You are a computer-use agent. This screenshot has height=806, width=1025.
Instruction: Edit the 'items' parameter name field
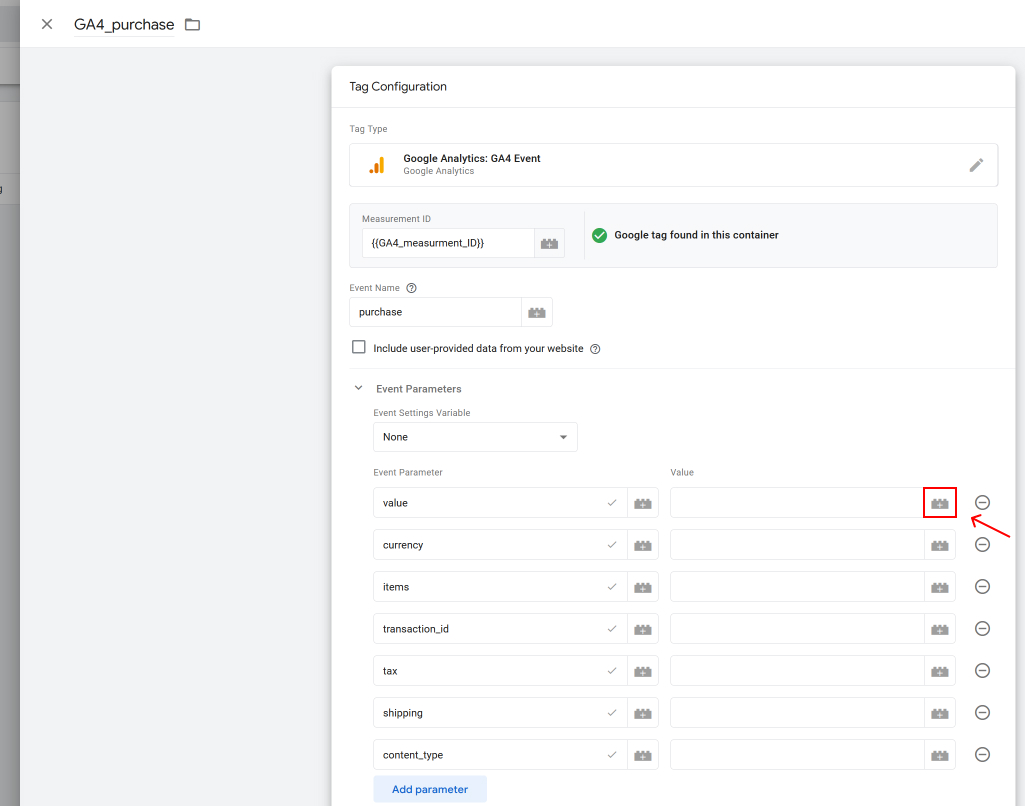pyautogui.click(x=500, y=586)
